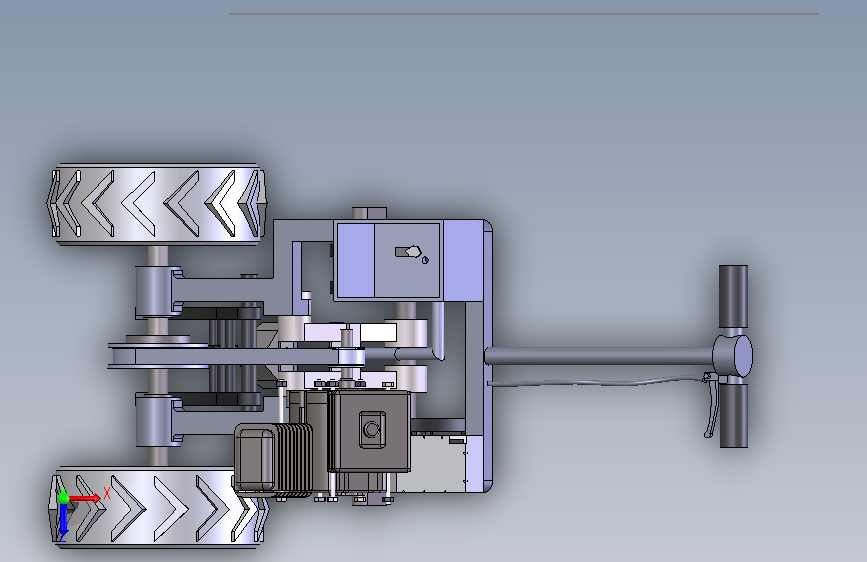867x562 pixels.
Task: Select the brake lever near the lower grip
Action: [x=711, y=405]
